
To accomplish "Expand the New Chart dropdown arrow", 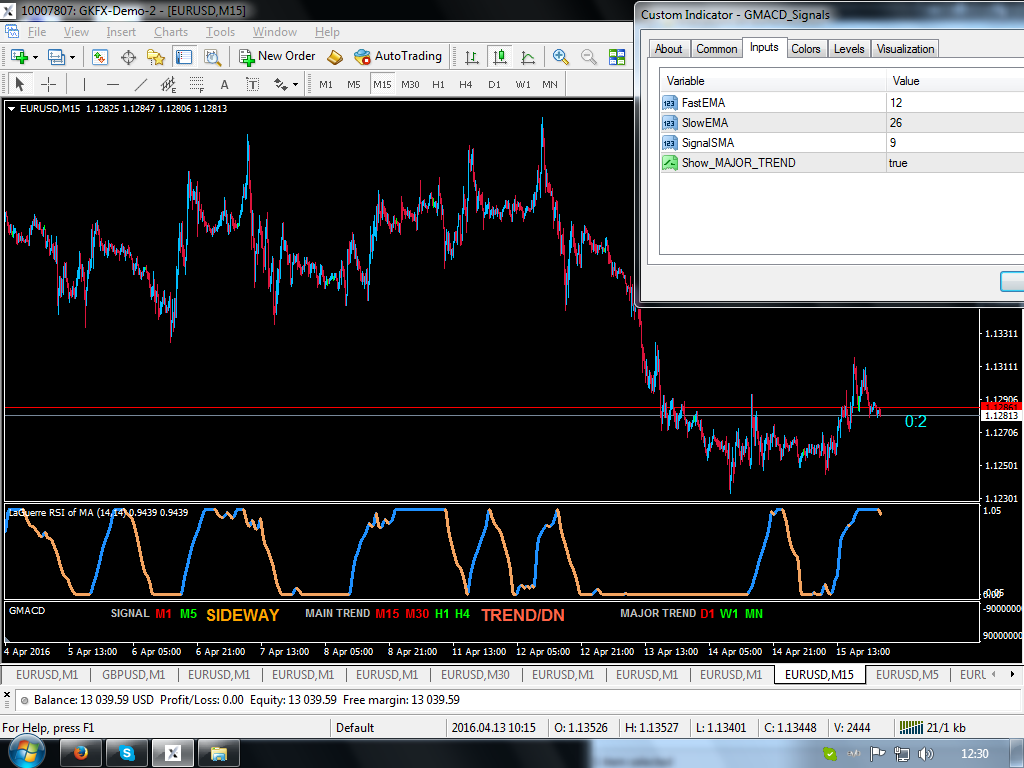I will [35, 57].
